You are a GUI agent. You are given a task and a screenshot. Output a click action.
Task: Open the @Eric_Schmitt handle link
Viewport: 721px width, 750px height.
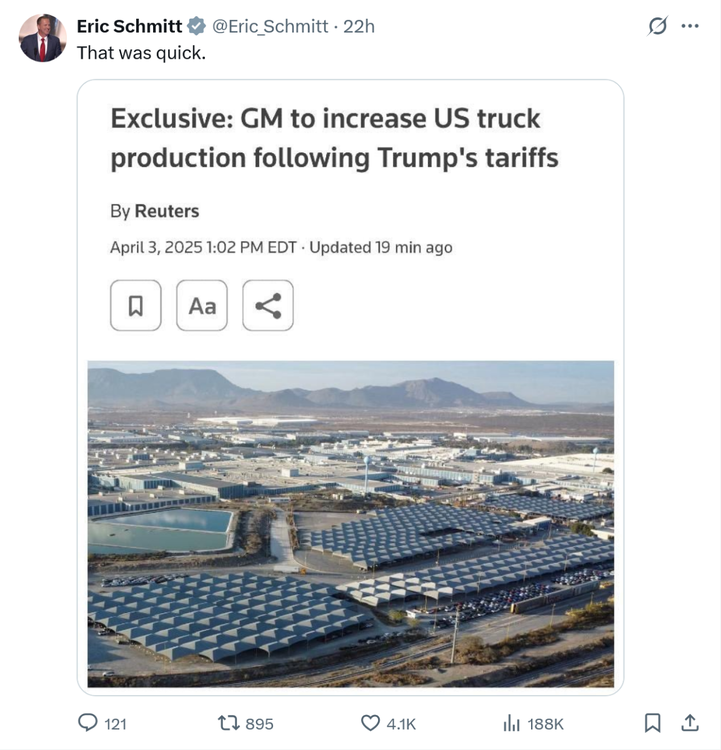coord(270,26)
